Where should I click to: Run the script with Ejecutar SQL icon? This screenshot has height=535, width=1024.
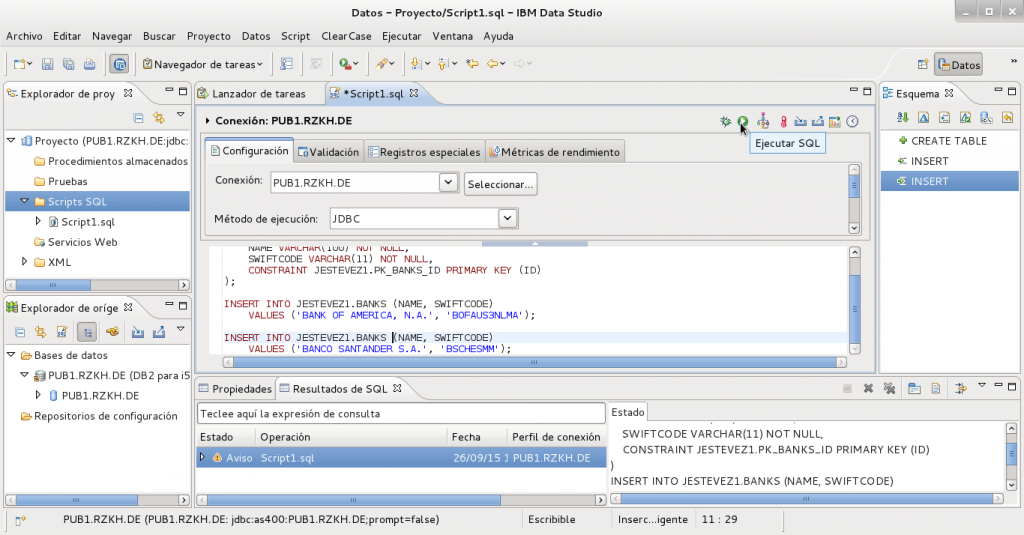pyautogui.click(x=743, y=121)
